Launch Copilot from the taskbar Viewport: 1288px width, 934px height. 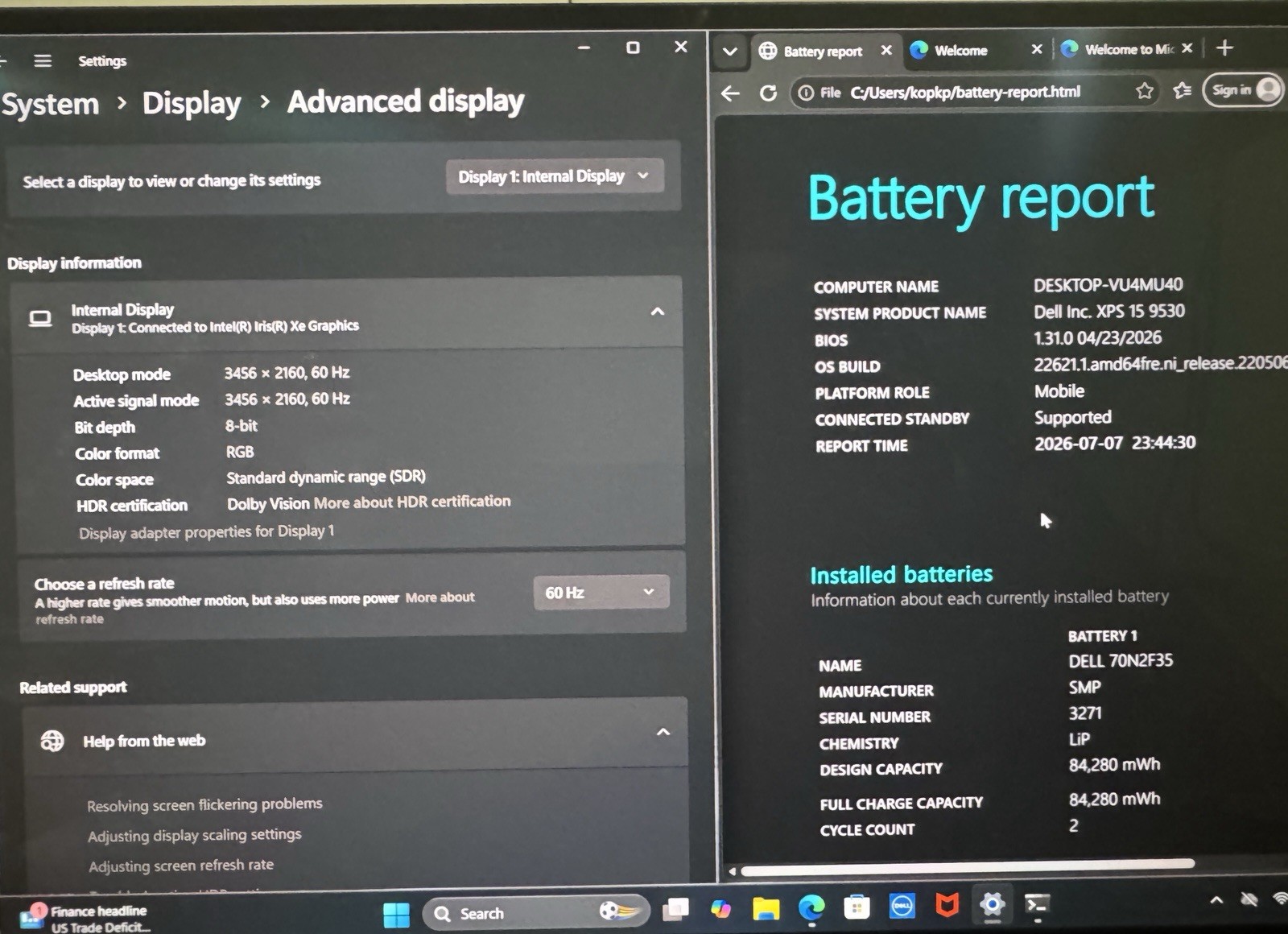point(720,909)
